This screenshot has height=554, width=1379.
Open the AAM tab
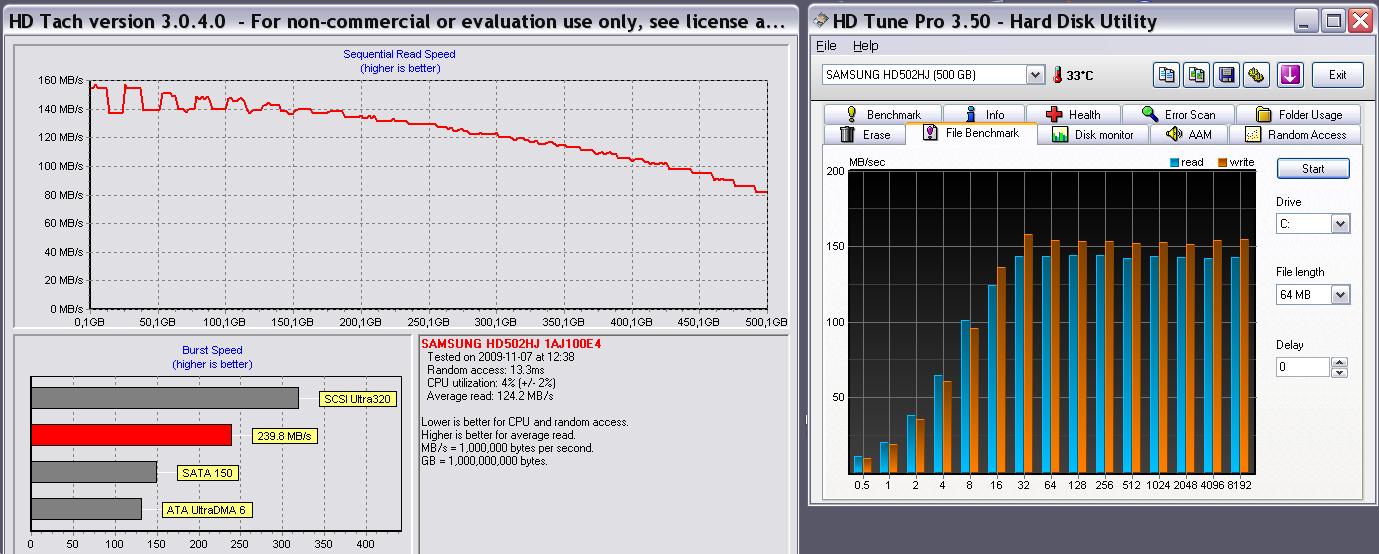[1189, 134]
